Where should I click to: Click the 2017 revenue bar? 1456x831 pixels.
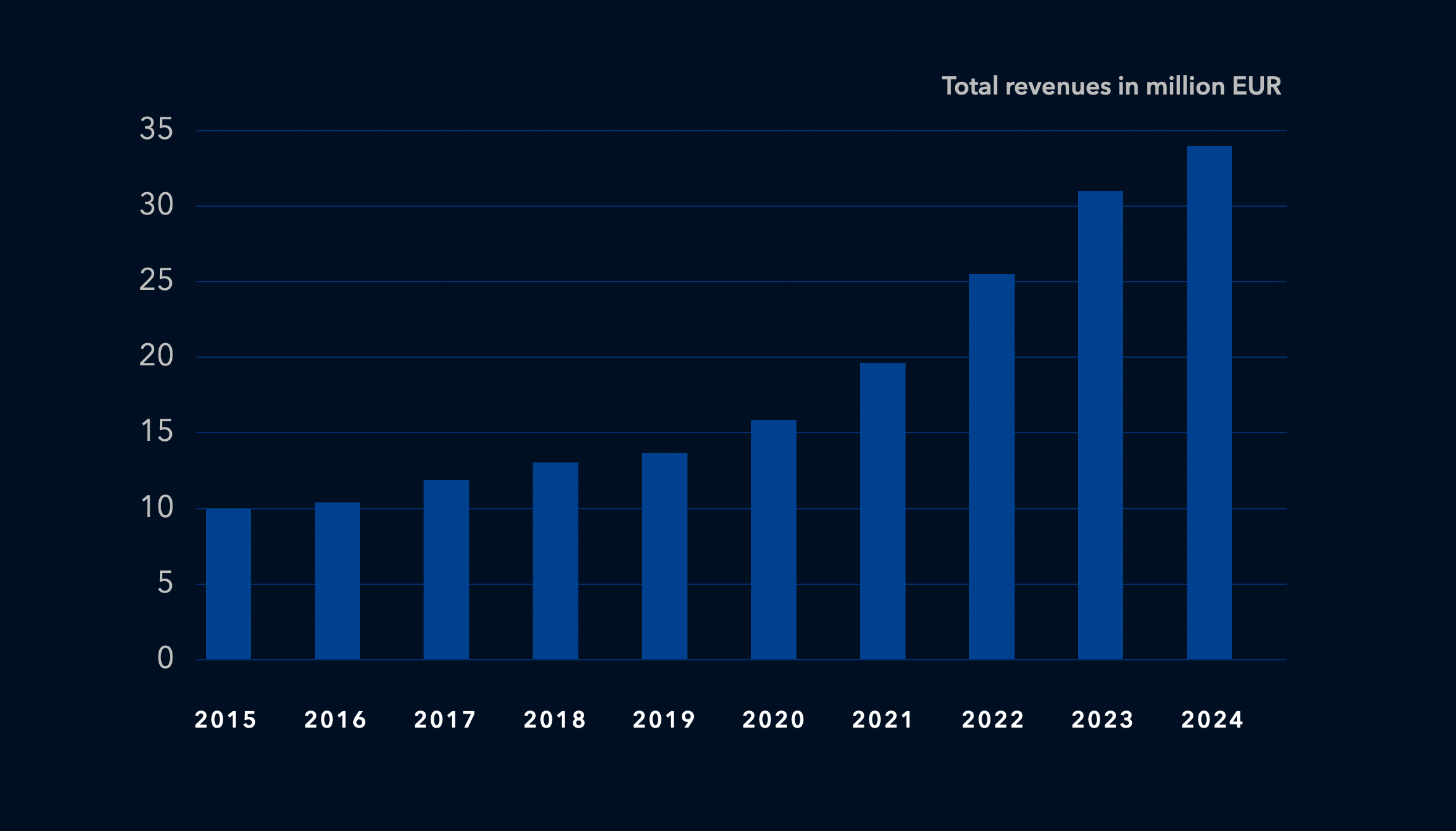coord(446,570)
